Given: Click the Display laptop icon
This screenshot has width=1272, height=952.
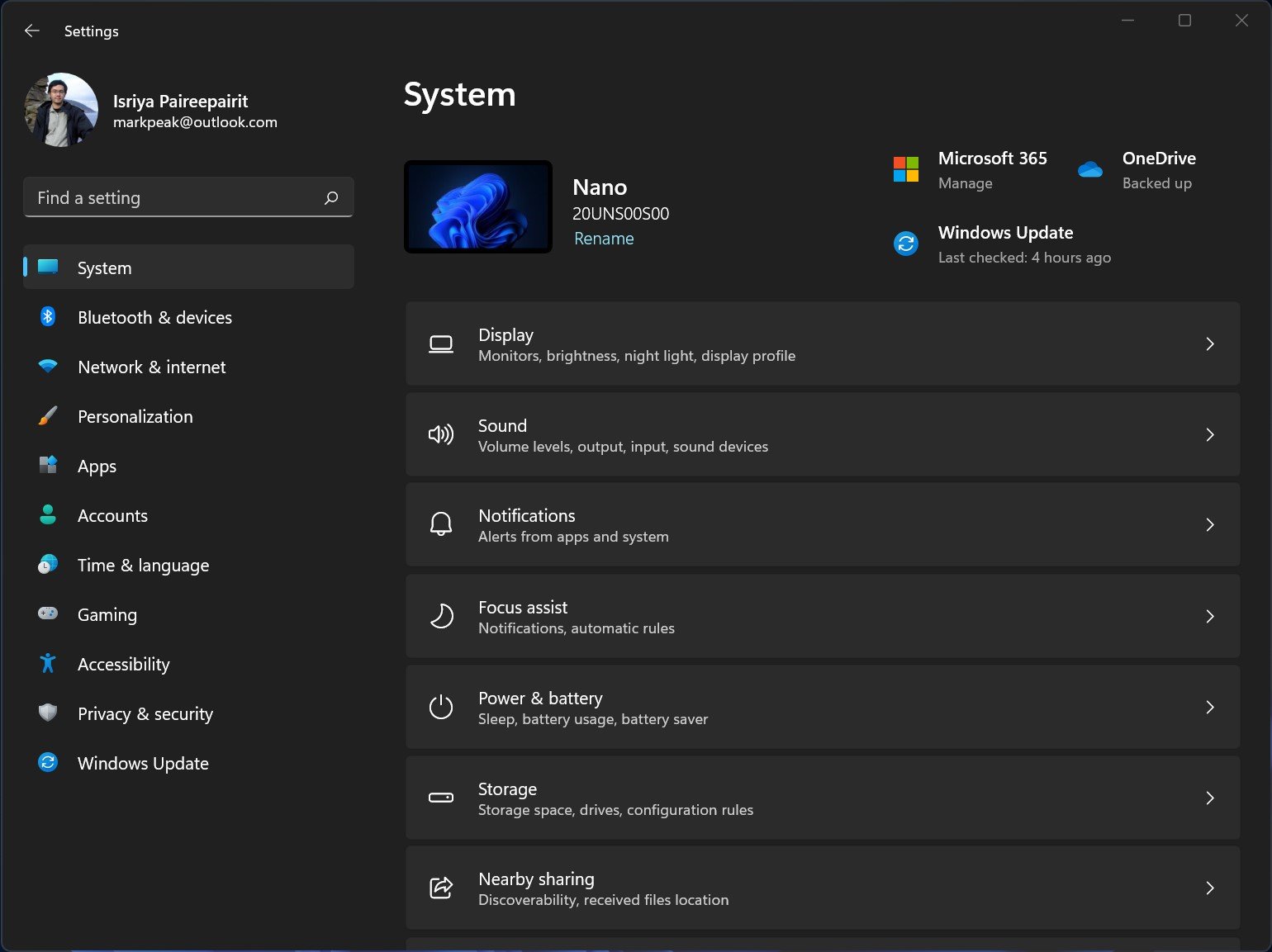Looking at the screenshot, I should pyautogui.click(x=441, y=344).
